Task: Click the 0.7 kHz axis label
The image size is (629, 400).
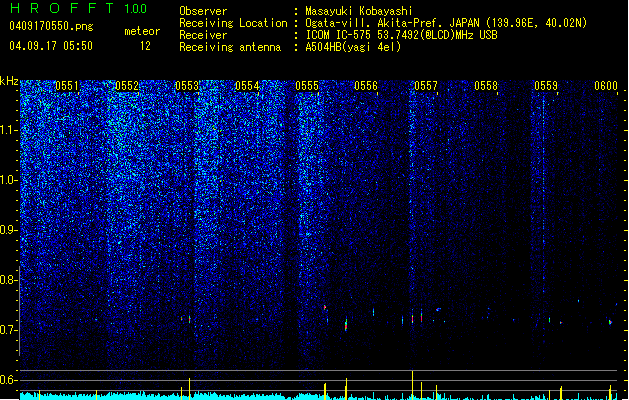Action: 9,330
